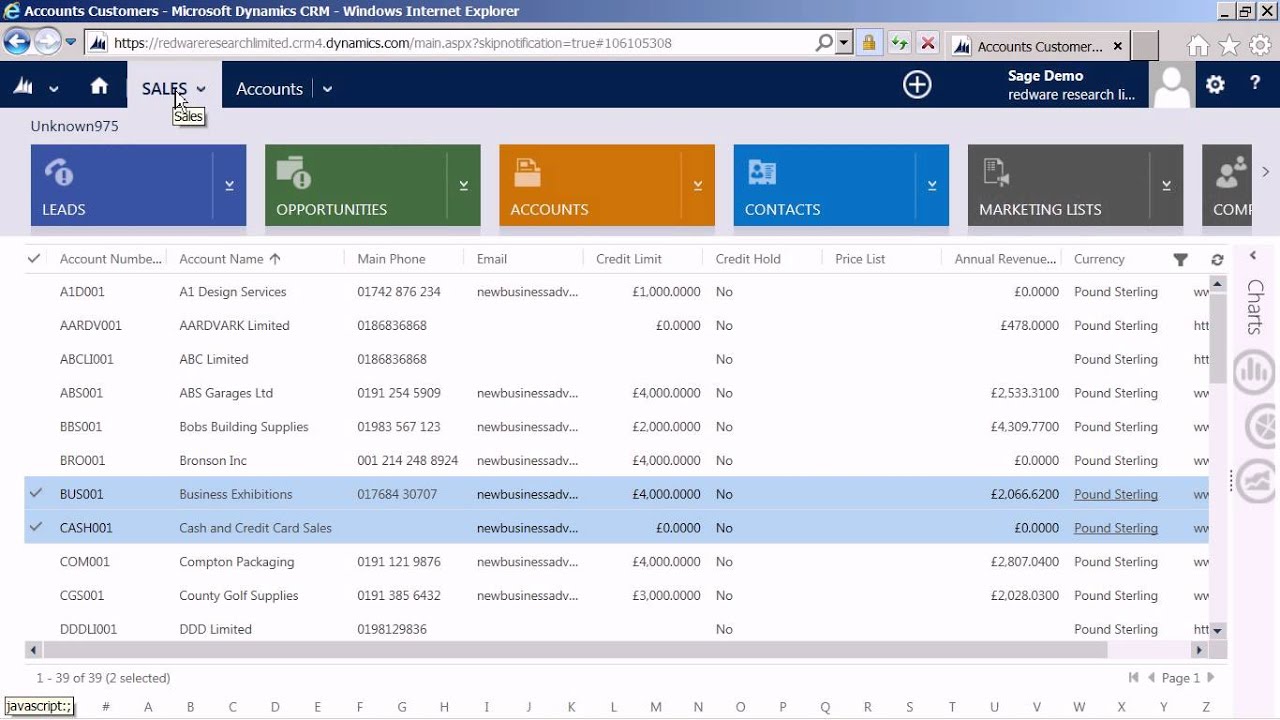
Task: Refresh the grid with the refresh icon
Action: pos(1217,260)
